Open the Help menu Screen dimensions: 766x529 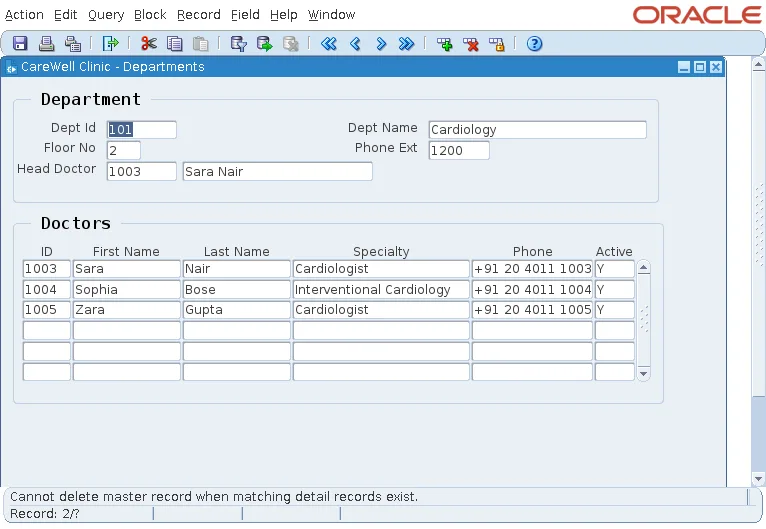point(283,15)
